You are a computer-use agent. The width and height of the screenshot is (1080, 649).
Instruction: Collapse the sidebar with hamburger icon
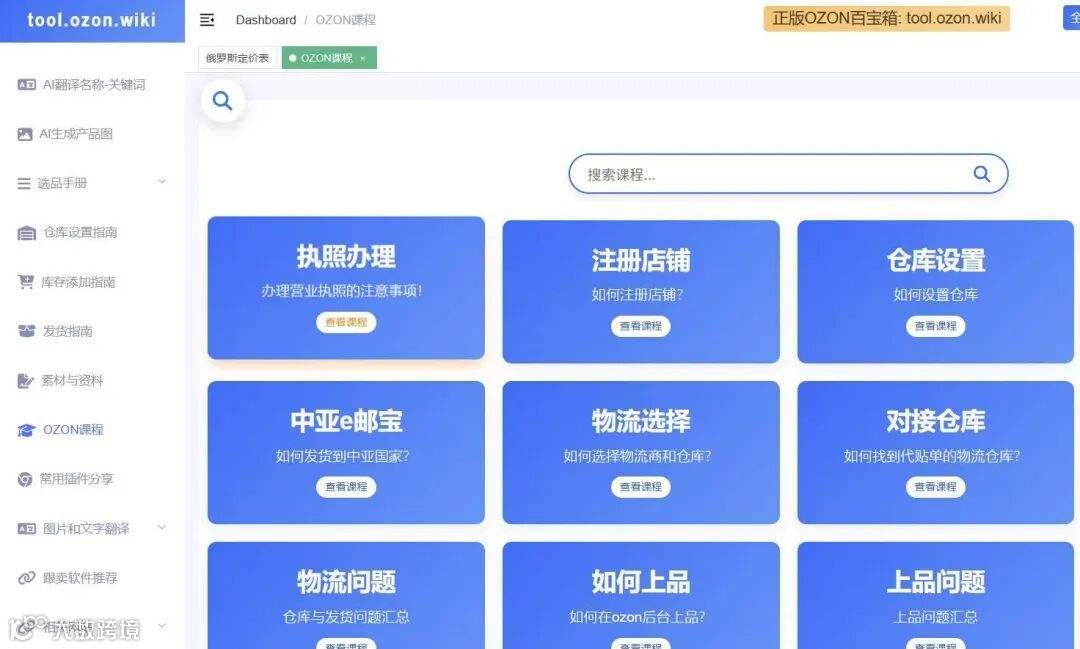tap(207, 20)
